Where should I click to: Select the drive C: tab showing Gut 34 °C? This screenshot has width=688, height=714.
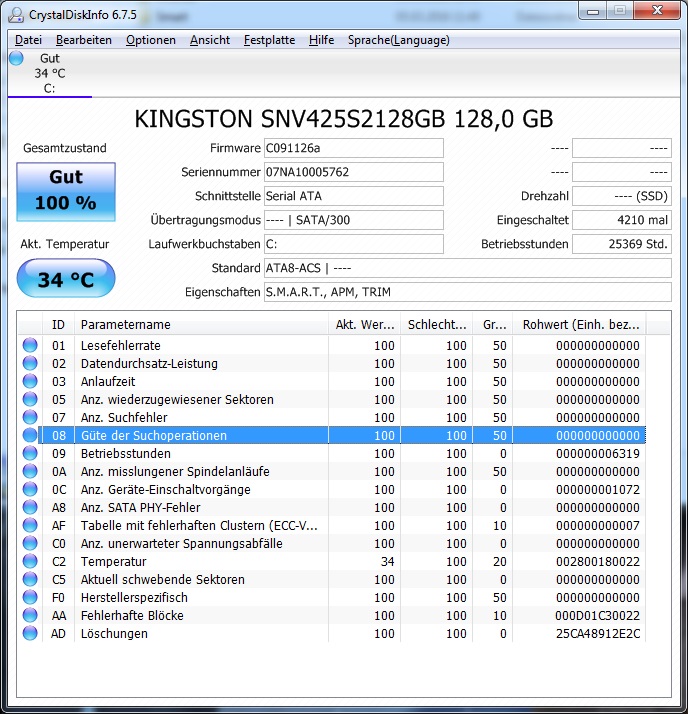(x=50, y=73)
